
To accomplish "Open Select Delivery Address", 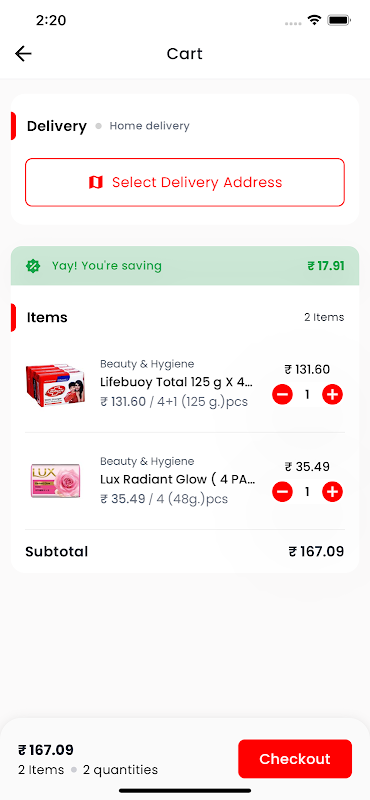I will coord(185,182).
